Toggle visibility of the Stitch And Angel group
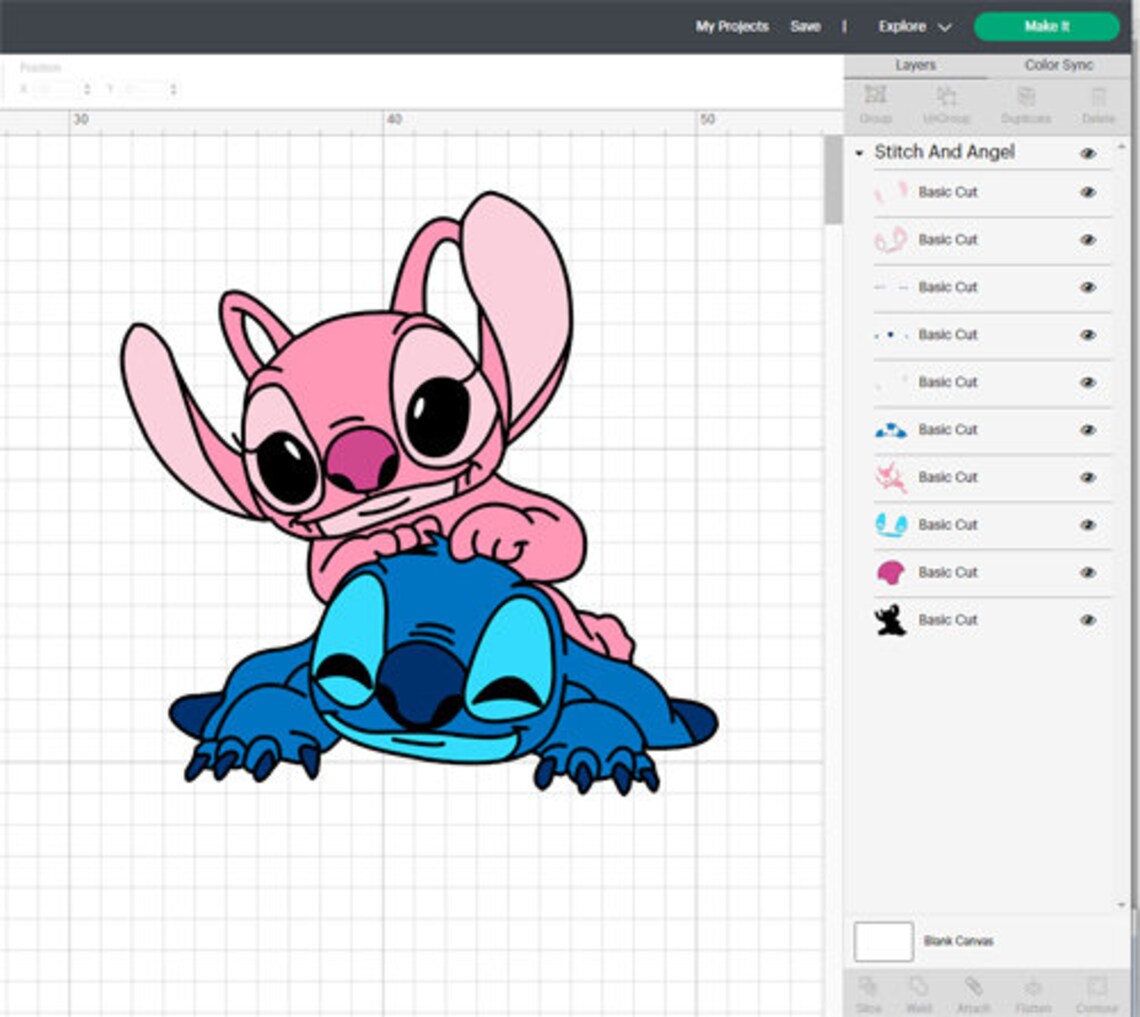 pos(1086,153)
